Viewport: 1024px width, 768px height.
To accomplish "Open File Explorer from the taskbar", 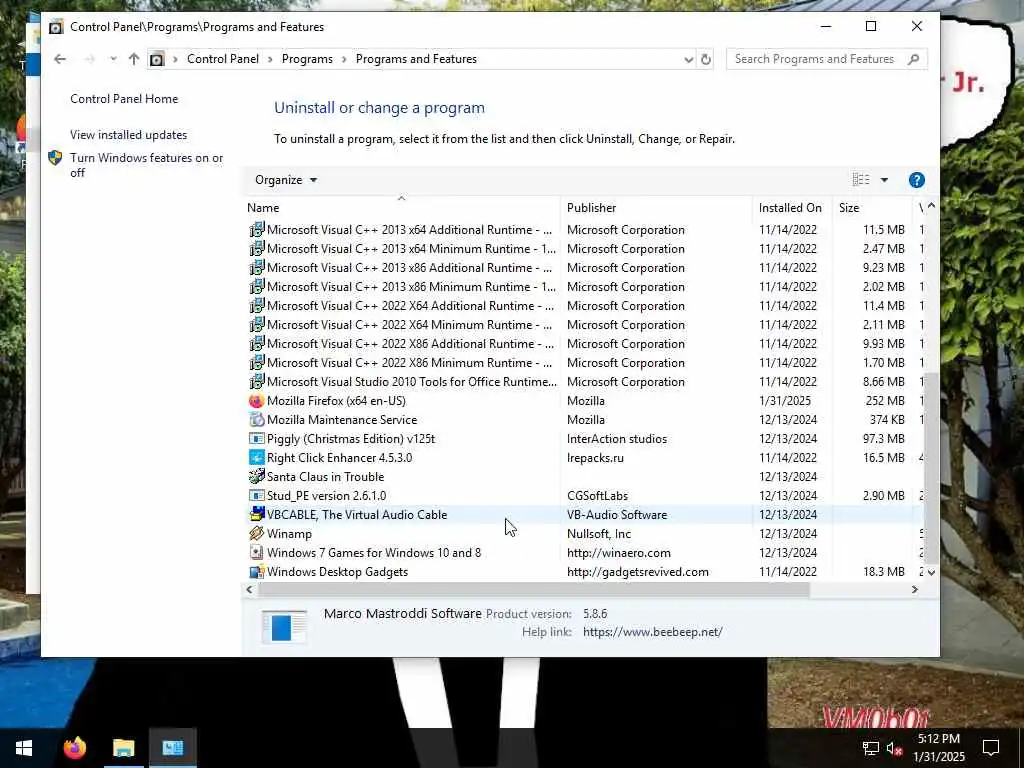I will point(123,748).
